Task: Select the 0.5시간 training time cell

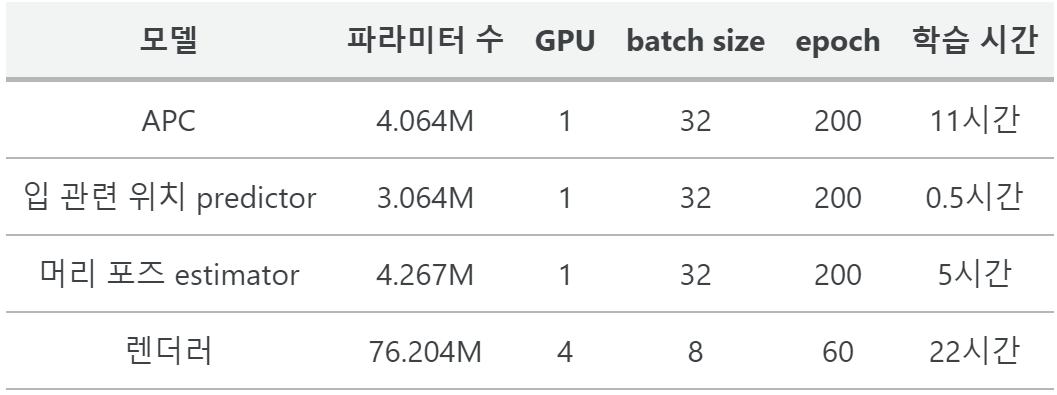Action: pyautogui.click(x=974, y=198)
